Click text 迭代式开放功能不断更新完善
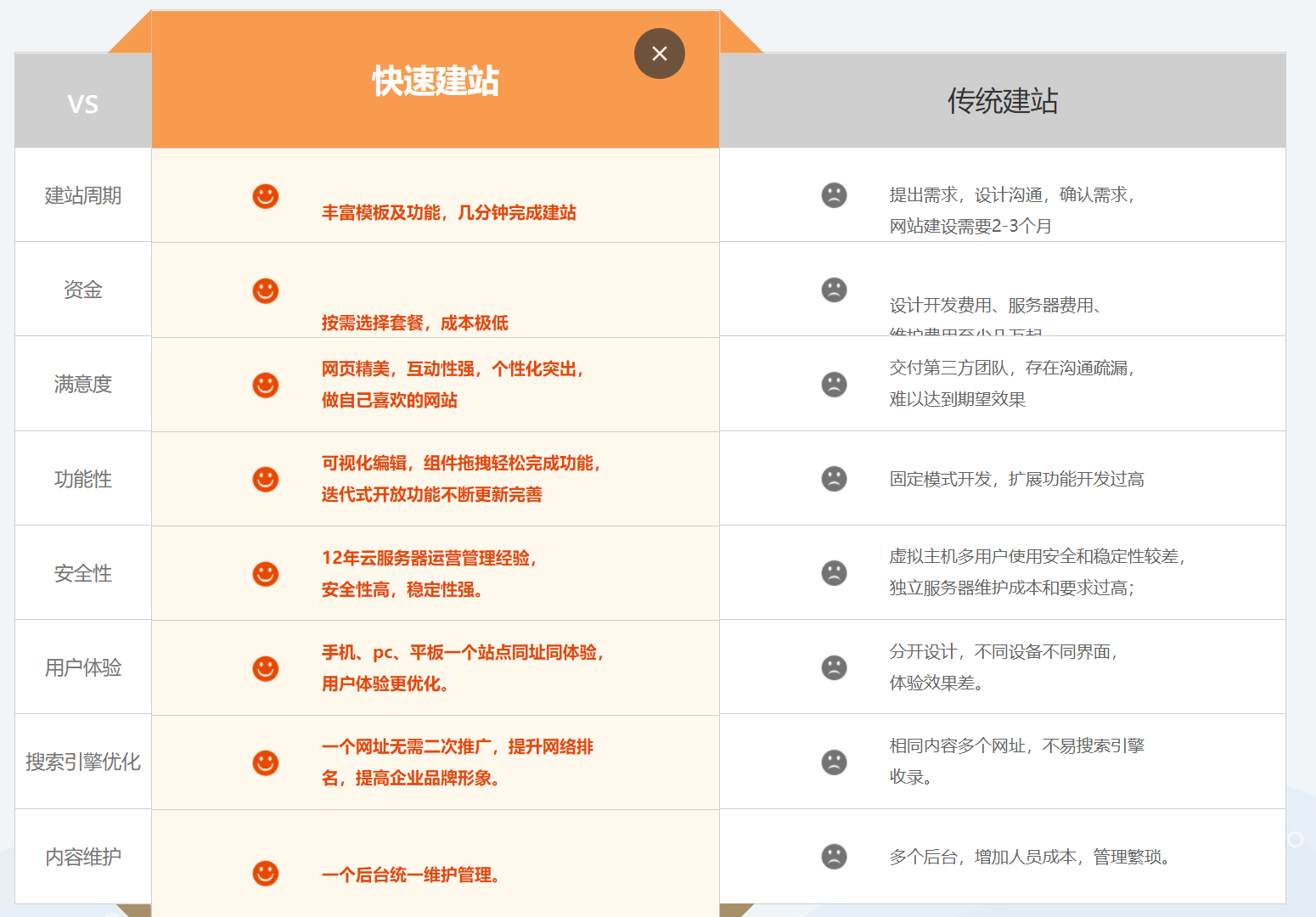This screenshot has width=1316, height=917. coord(432,494)
